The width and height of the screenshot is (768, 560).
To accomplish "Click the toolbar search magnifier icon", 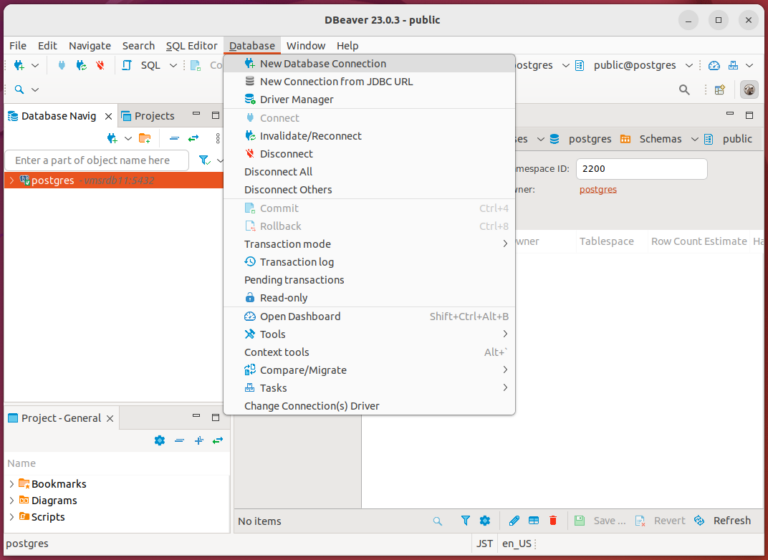I will tap(684, 89).
